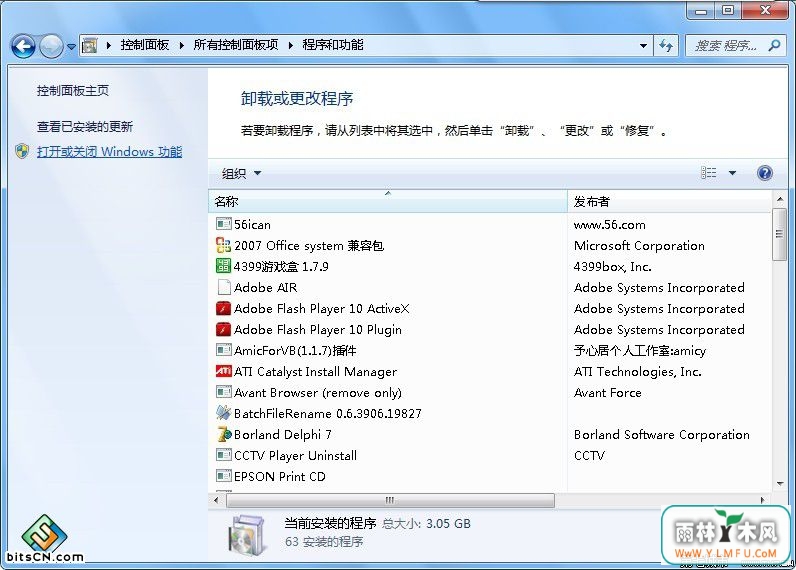Click the Avant Force publisher cell
Image resolution: width=796 pixels, height=570 pixels.
tap(608, 392)
